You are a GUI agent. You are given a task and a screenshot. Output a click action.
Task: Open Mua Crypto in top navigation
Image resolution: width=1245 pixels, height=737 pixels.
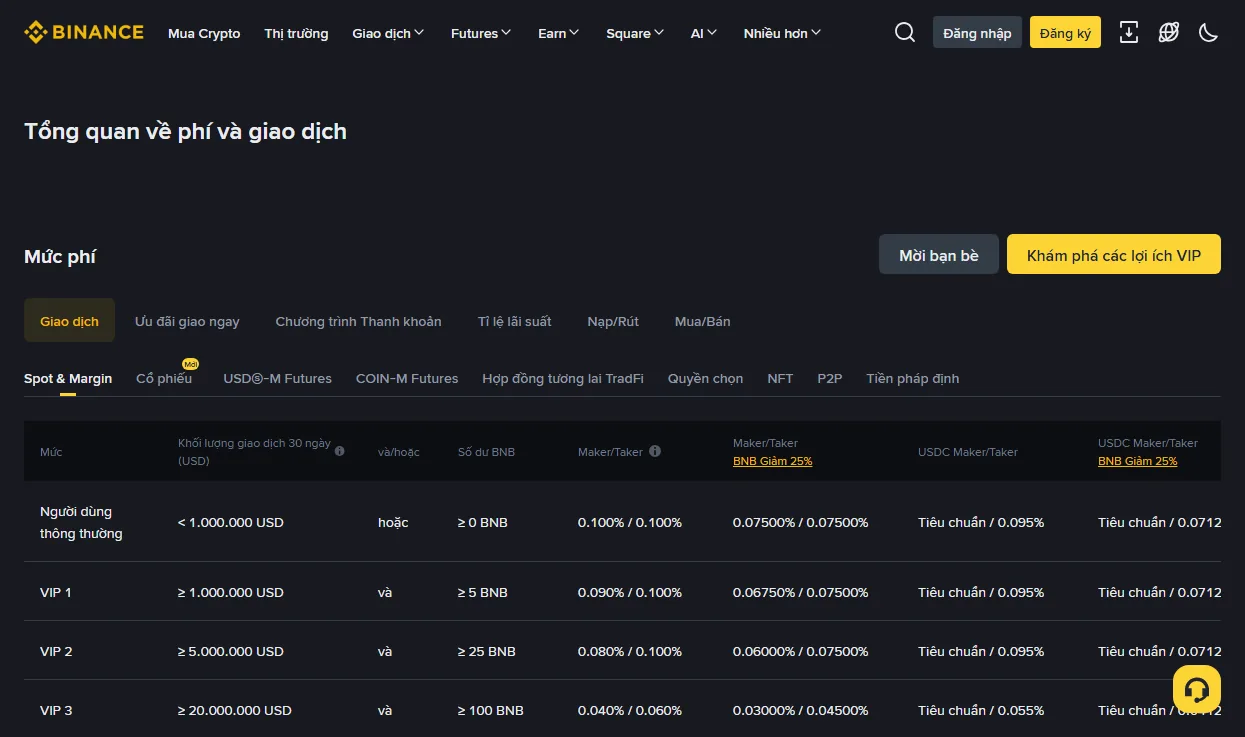(204, 33)
